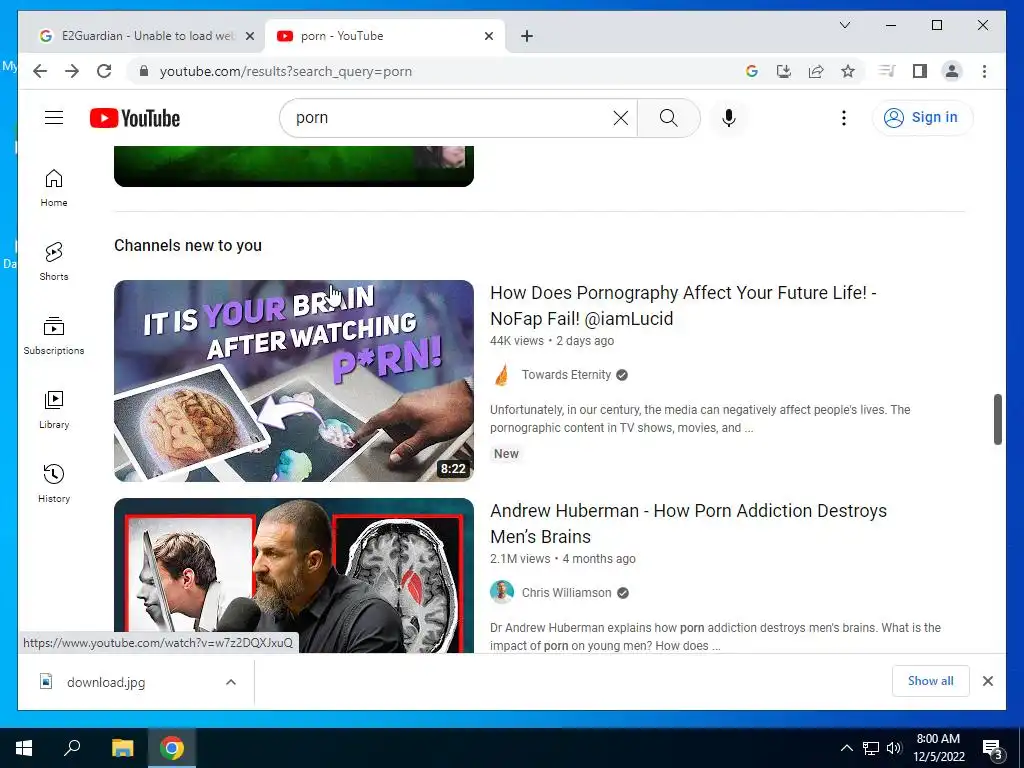Sign in to YouTube

point(922,118)
